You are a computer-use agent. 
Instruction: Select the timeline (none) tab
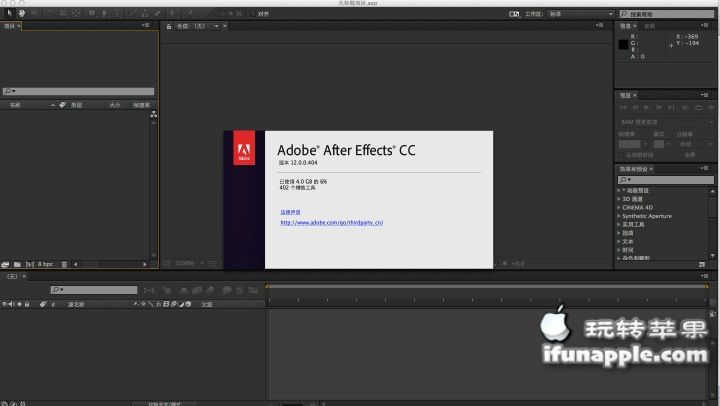(12, 276)
